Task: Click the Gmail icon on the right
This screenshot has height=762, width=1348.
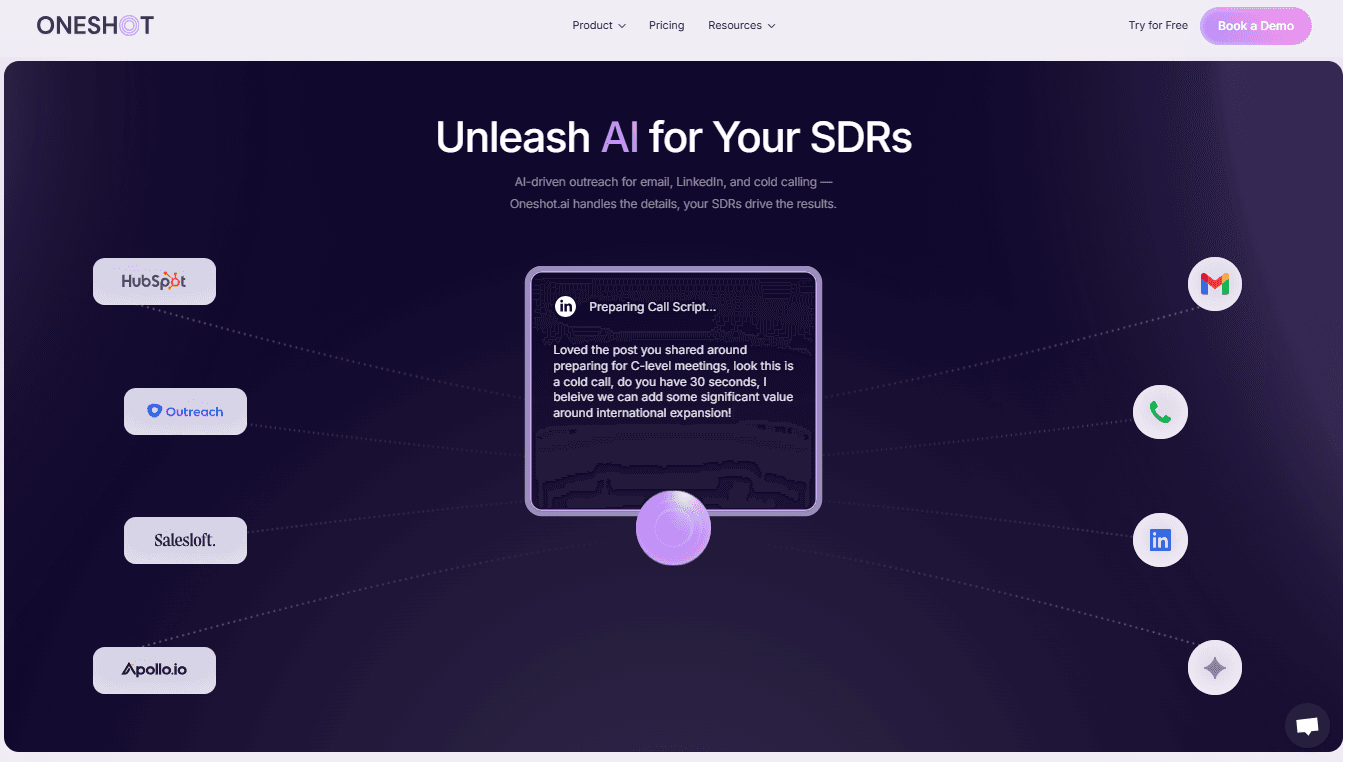Action: (x=1214, y=283)
